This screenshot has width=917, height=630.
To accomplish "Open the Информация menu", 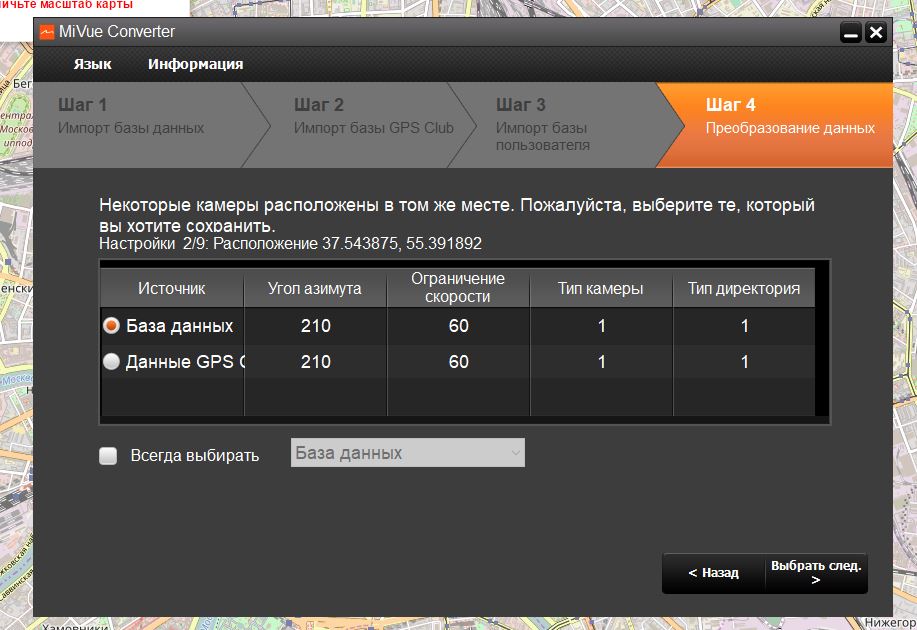I will click(x=195, y=64).
